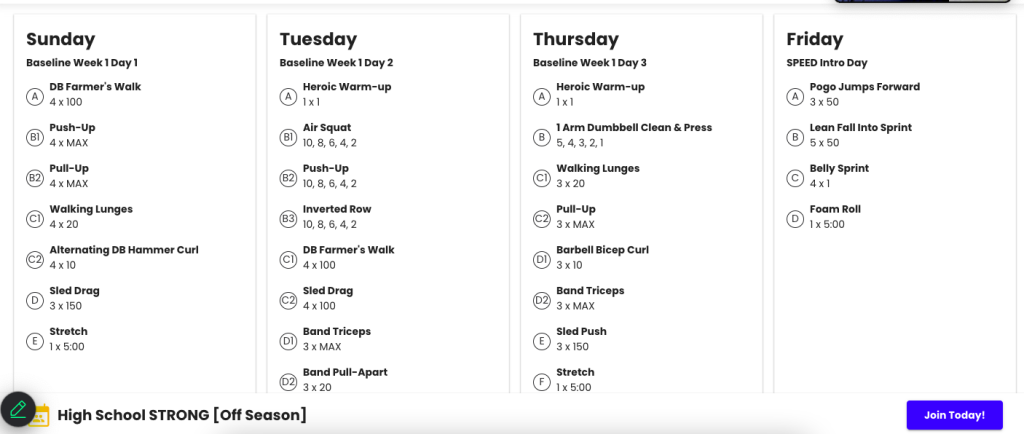Click circled E icon beside Sled Push
This screenshot has height=434, width=1024.
click(541, 341)
